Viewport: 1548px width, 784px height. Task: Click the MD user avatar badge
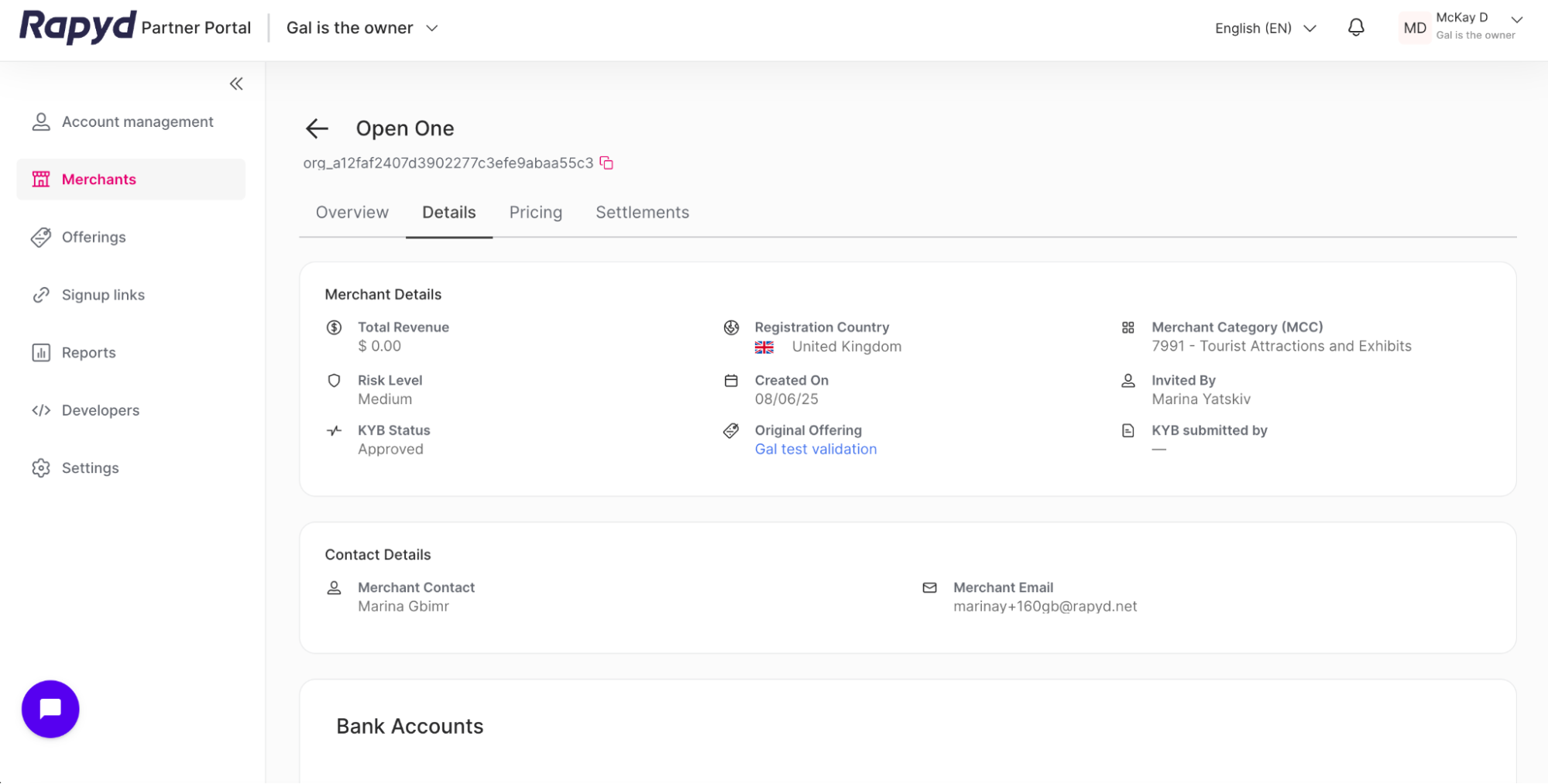[1414, 28]
